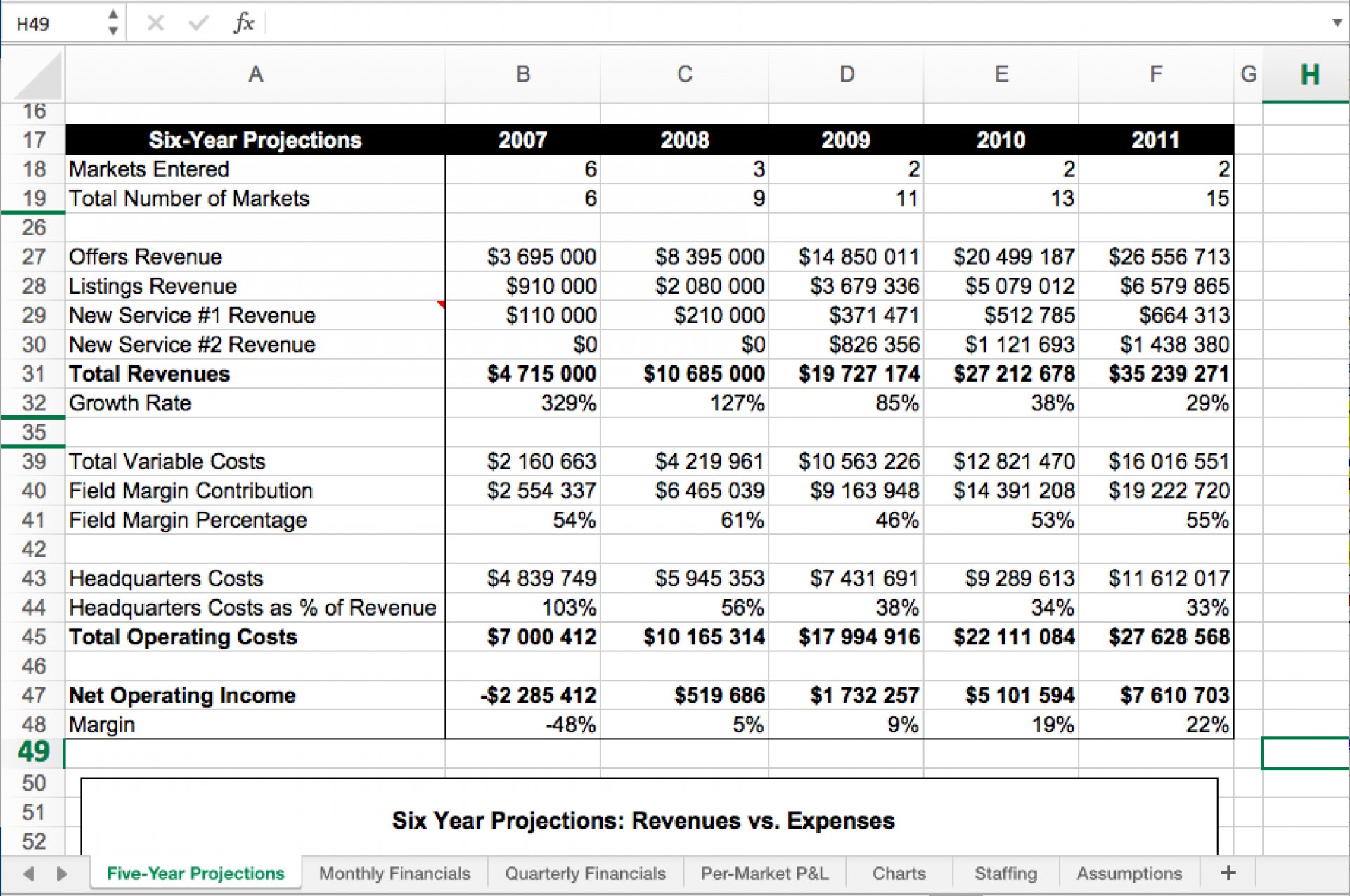Select row 17 header

pyautogui.click(x=34, y=140)
